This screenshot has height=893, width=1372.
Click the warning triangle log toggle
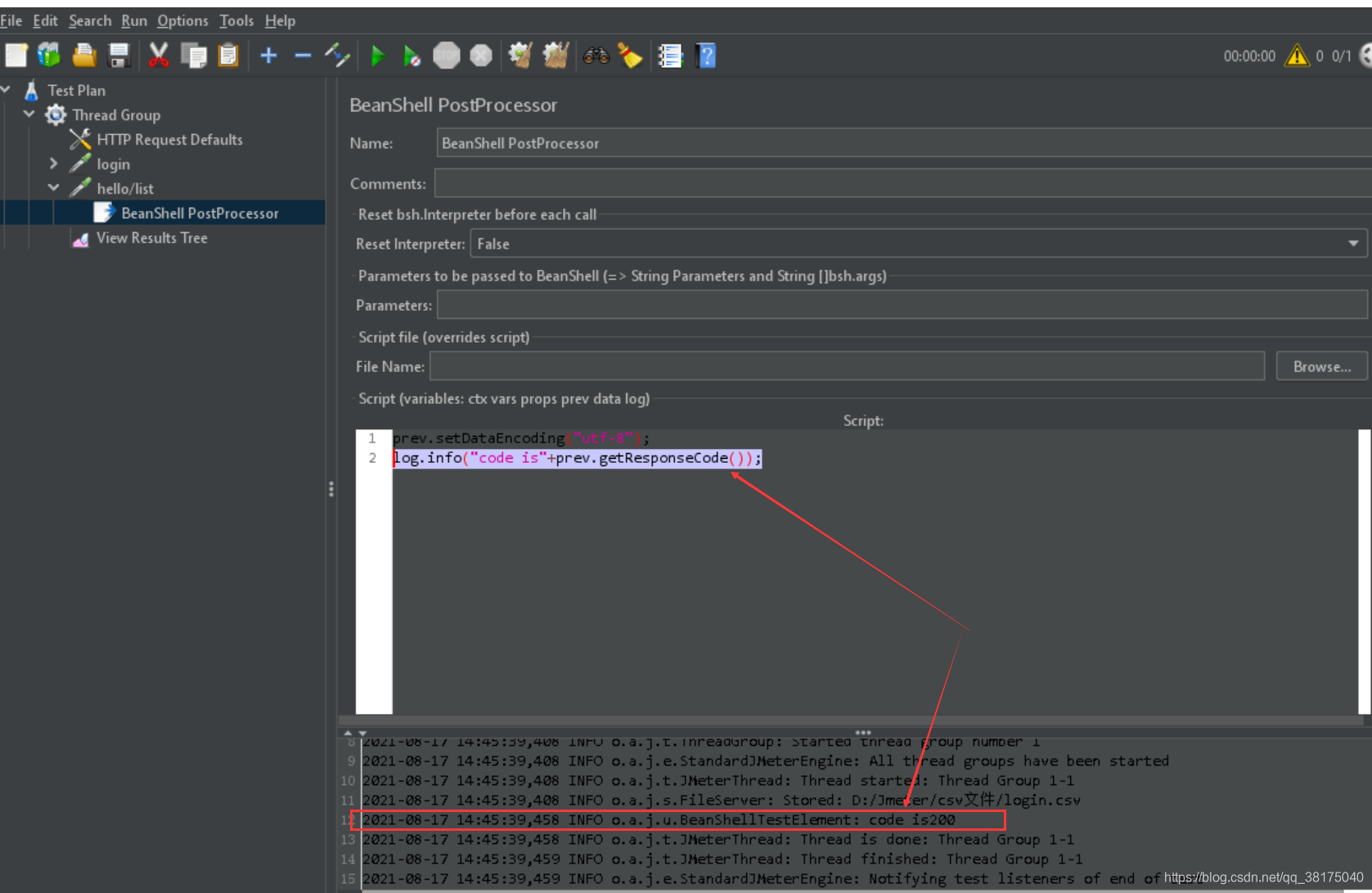pos(1297,56)
